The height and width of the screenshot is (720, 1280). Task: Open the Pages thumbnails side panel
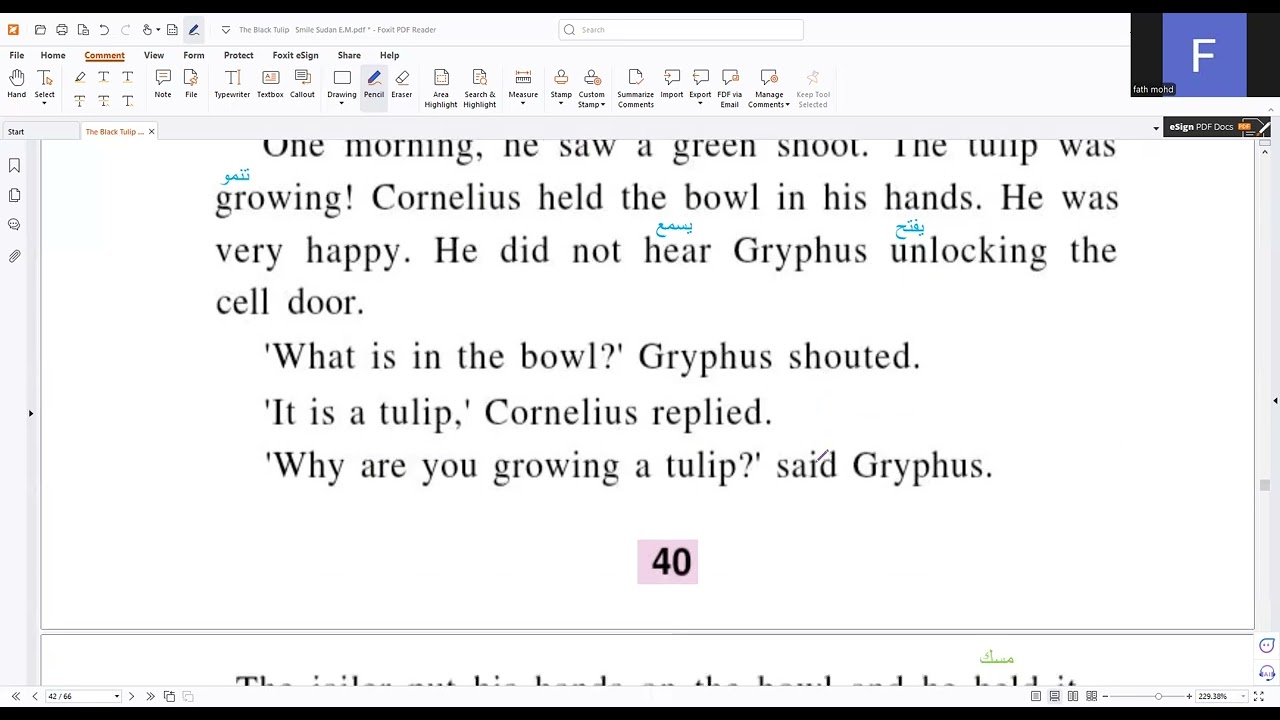pyautogui.click(x=14, y=195)
